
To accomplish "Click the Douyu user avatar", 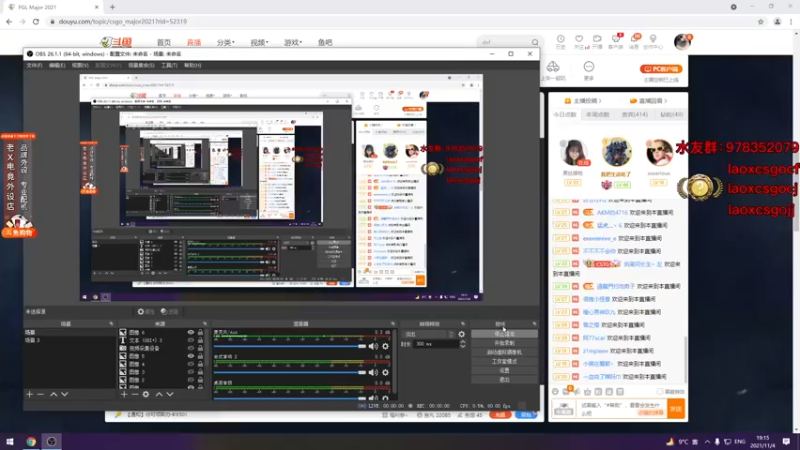I will tap(682, 41).
